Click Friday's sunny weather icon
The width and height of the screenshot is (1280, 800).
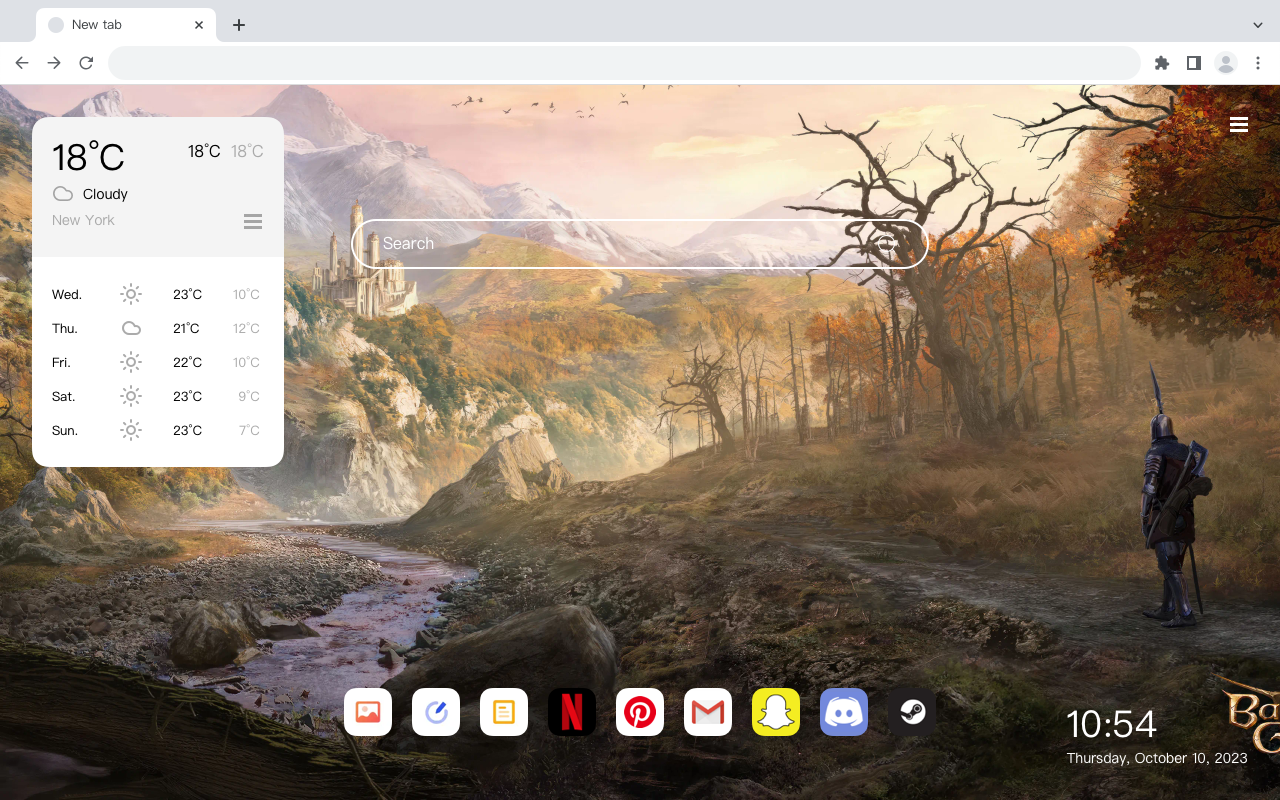(x=131, y=362)
